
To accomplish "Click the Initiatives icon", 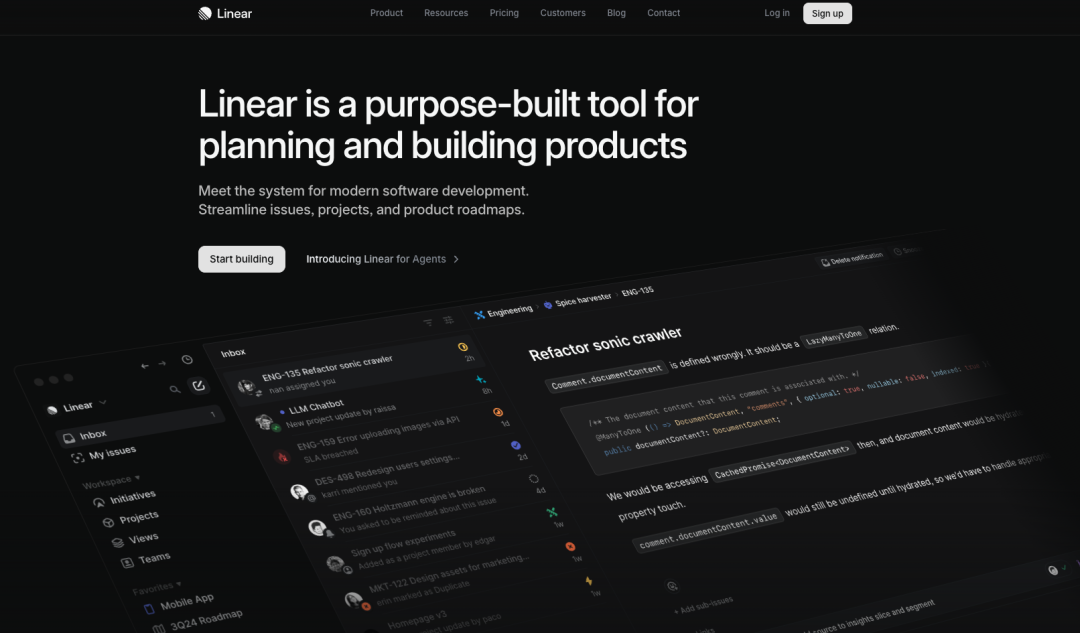I will tap(99, 502).
